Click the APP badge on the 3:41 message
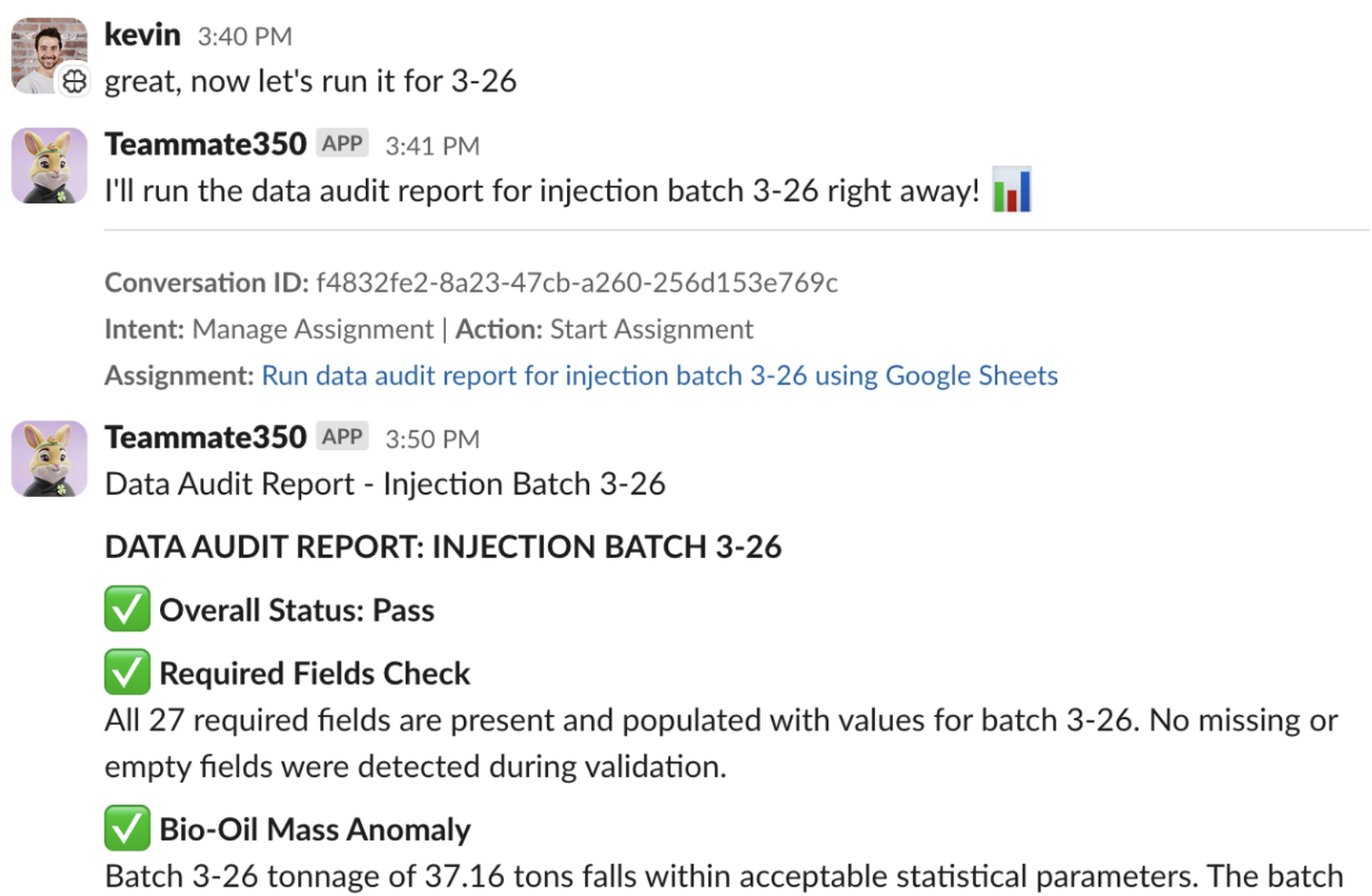The height and width of the screenshot is (896, 1372). [343, 143]
